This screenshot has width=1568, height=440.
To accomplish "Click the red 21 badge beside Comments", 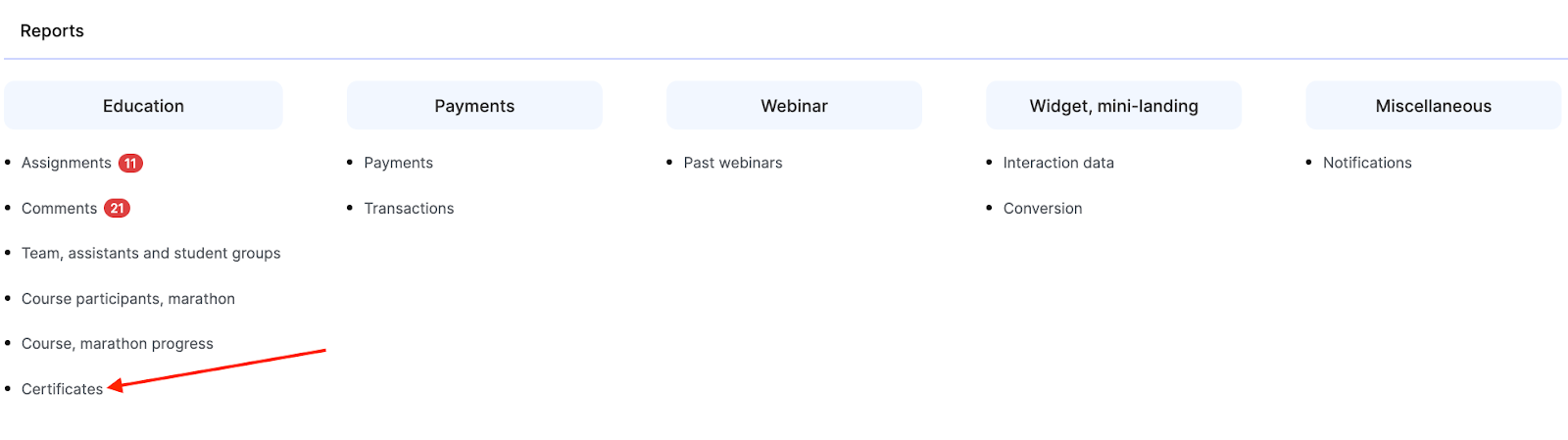I will 117,209.
